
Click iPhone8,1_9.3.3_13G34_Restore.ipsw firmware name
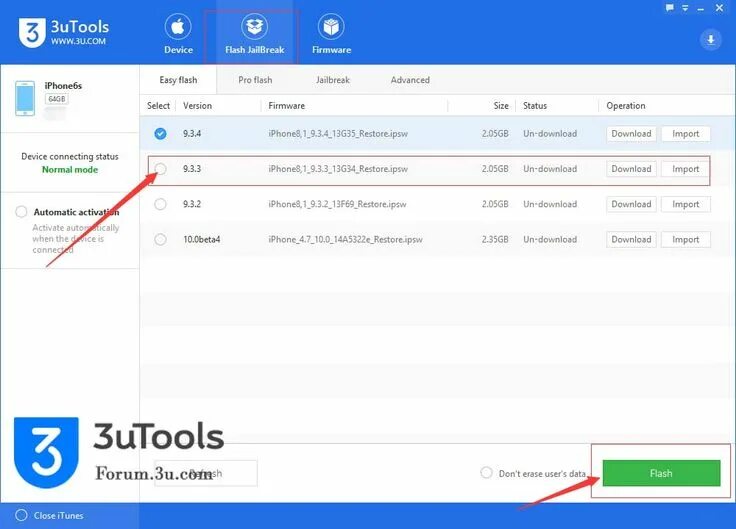338,169
